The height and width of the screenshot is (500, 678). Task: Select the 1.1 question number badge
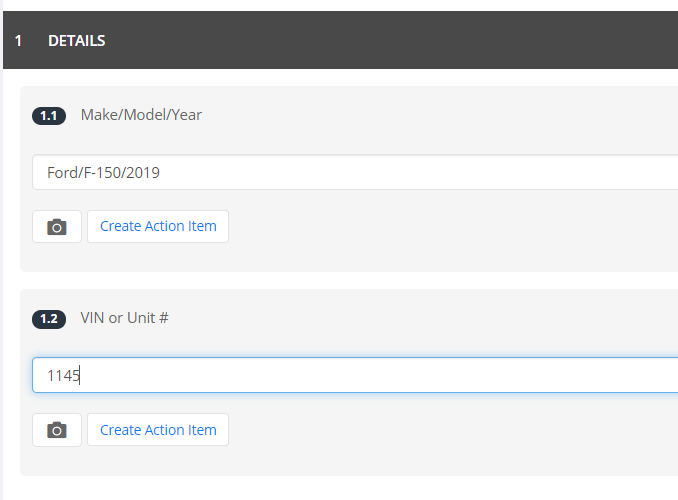49,116
